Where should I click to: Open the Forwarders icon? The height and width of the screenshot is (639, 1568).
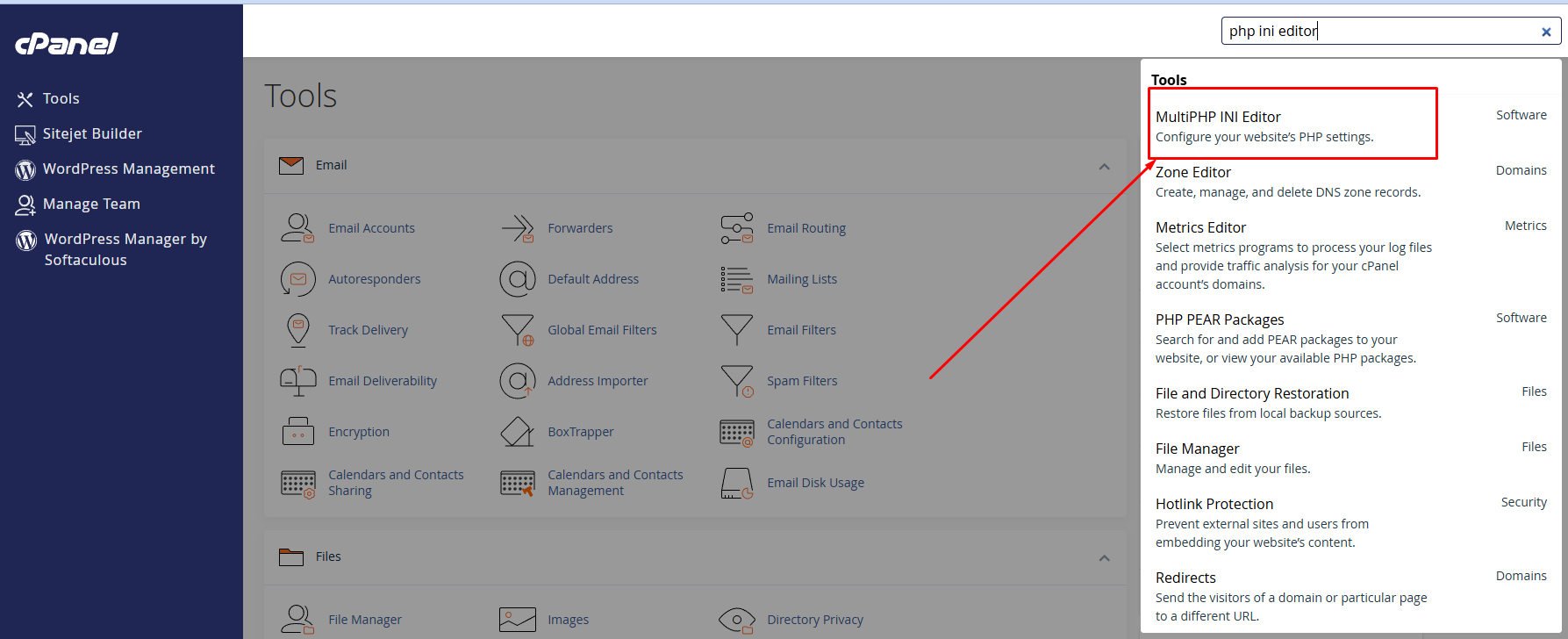pos(517,228)
